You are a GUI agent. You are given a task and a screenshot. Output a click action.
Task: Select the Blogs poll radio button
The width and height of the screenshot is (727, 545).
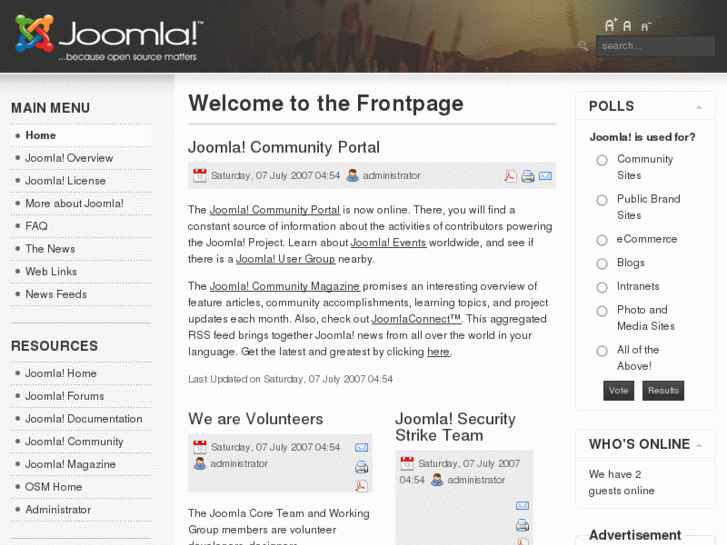pos(602,264)
